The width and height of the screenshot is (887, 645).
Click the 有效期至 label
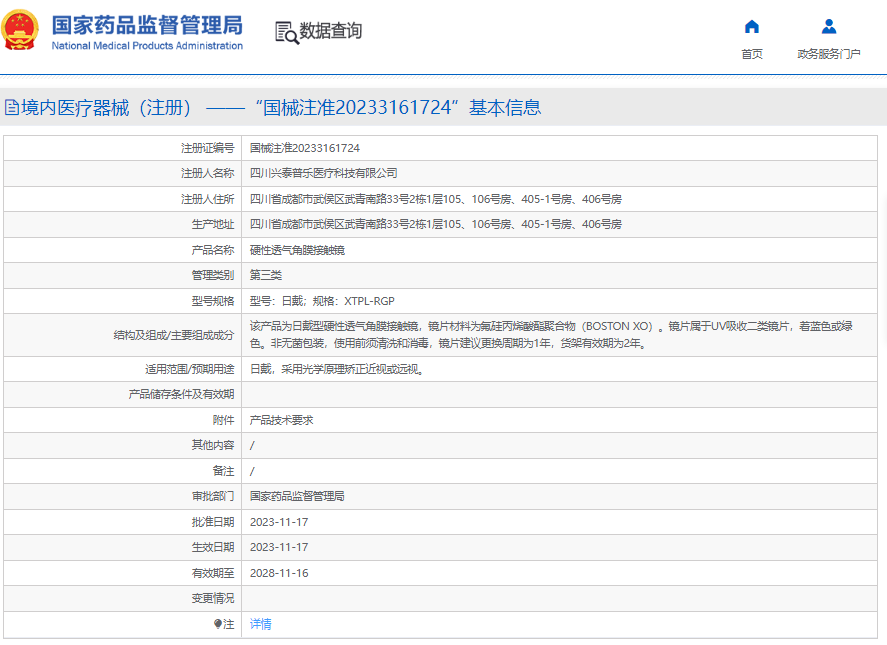[x=213, y=573]
